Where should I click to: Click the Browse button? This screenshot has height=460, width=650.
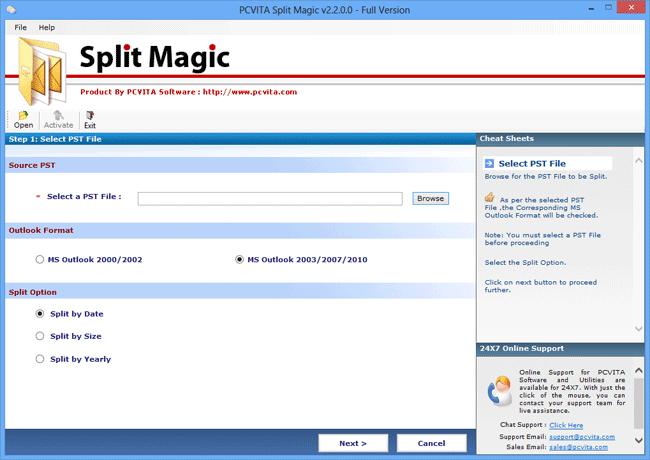(x=430, y=199)
